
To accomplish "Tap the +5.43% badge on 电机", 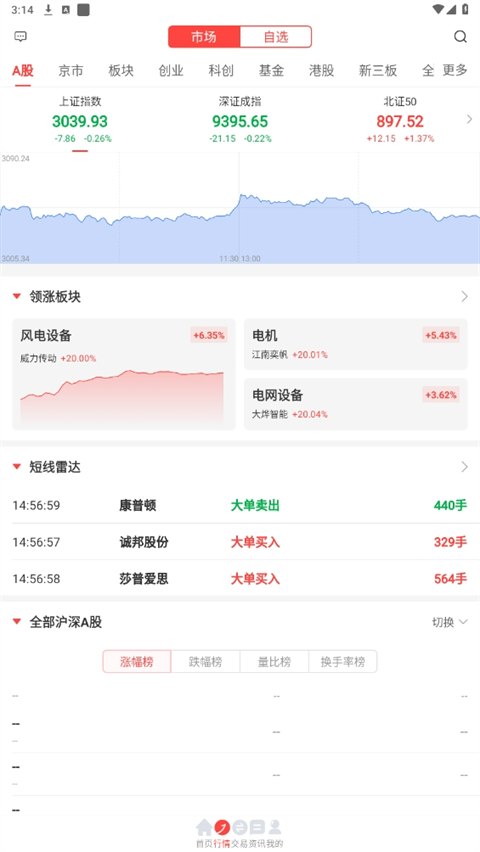I will (x=441, y=335).
